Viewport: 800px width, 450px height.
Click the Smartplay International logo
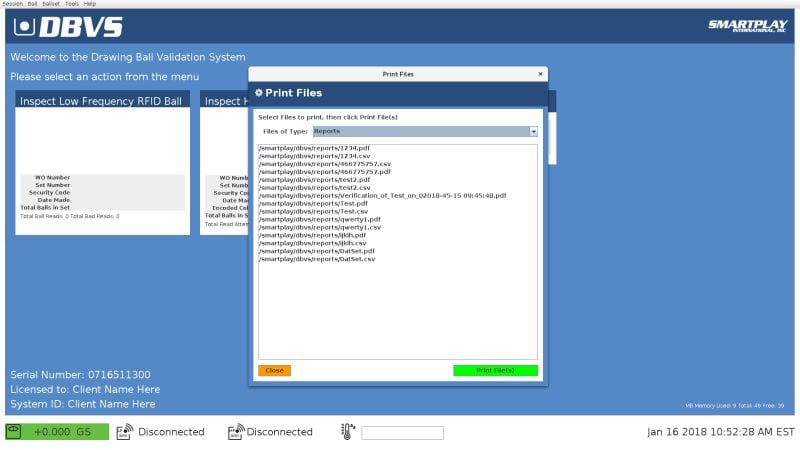pos(747,26)
